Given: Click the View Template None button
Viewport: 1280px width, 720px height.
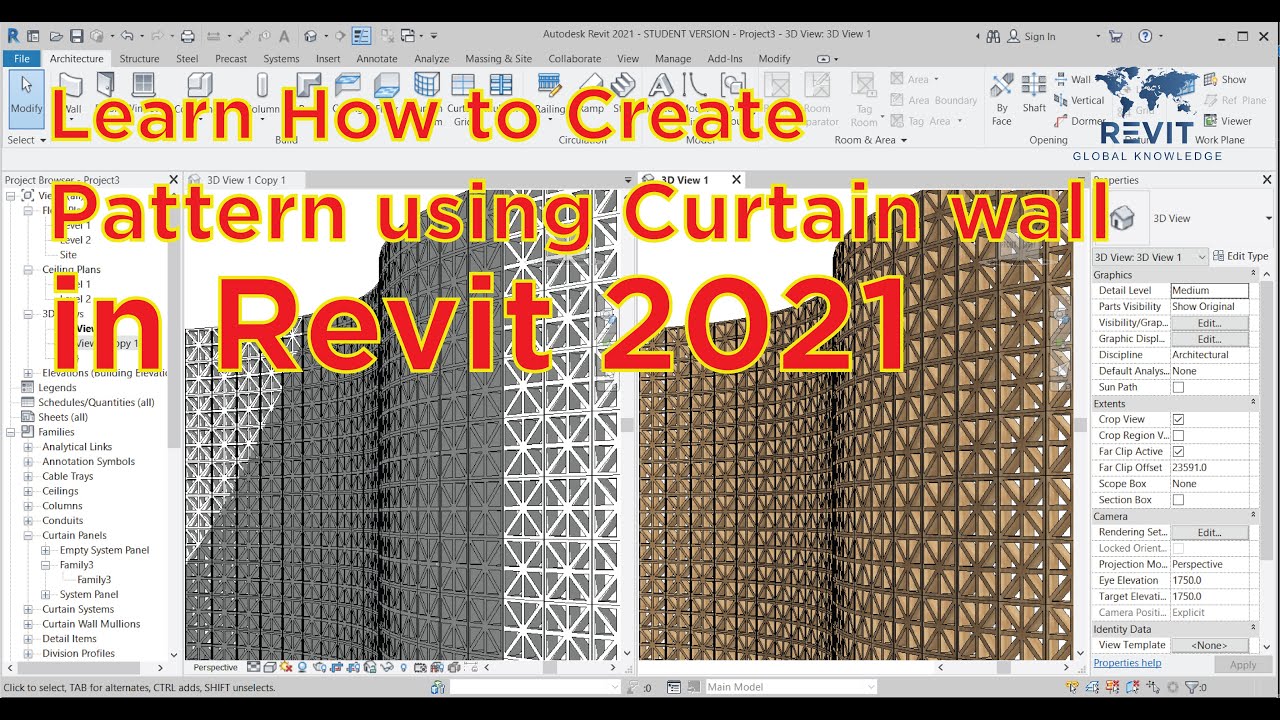Looking at the screenshot, I should (1210, 645).
